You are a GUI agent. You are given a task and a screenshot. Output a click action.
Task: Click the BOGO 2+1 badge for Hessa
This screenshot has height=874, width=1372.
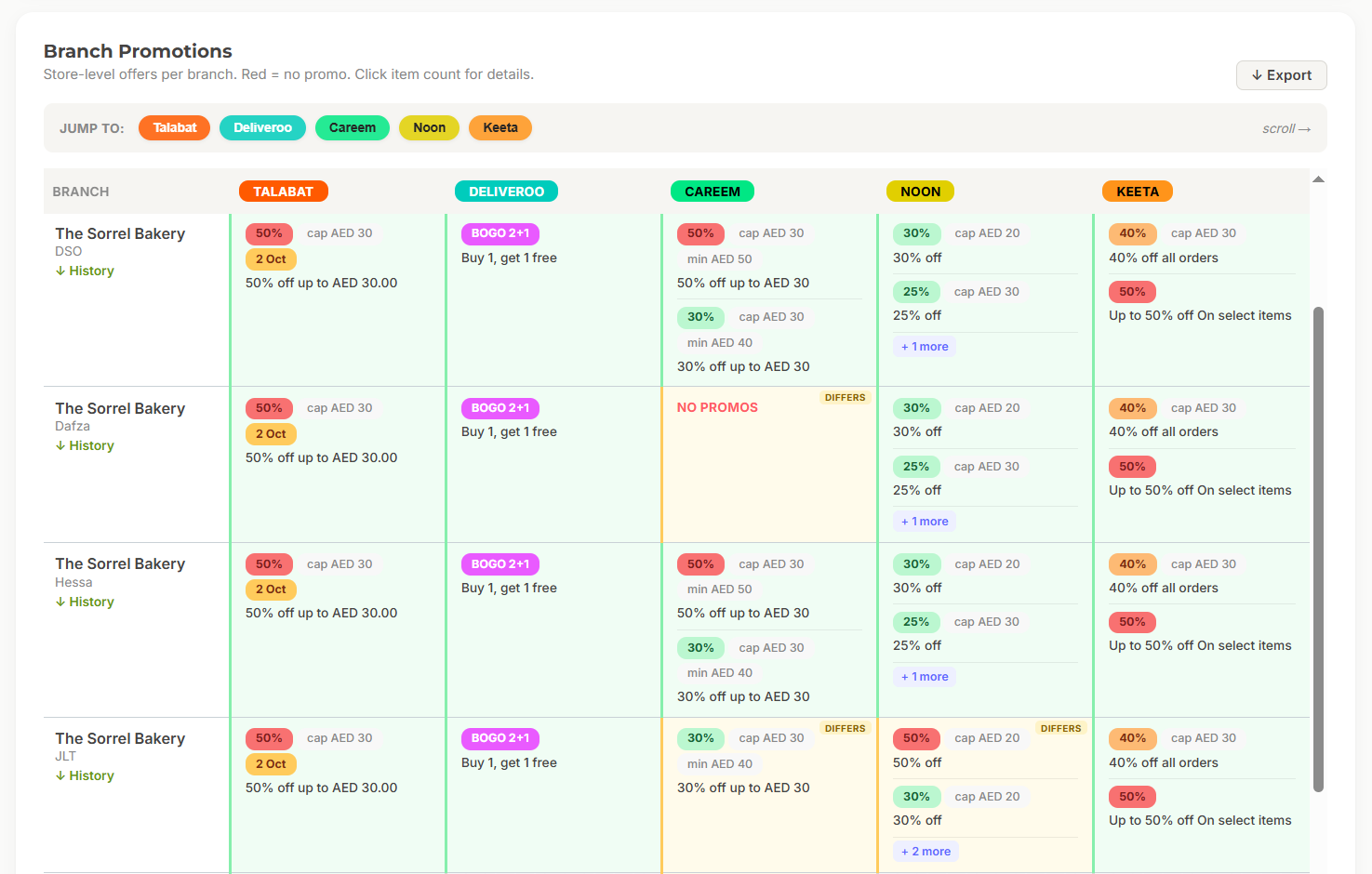pyautogui.click(x=500, y=564)
